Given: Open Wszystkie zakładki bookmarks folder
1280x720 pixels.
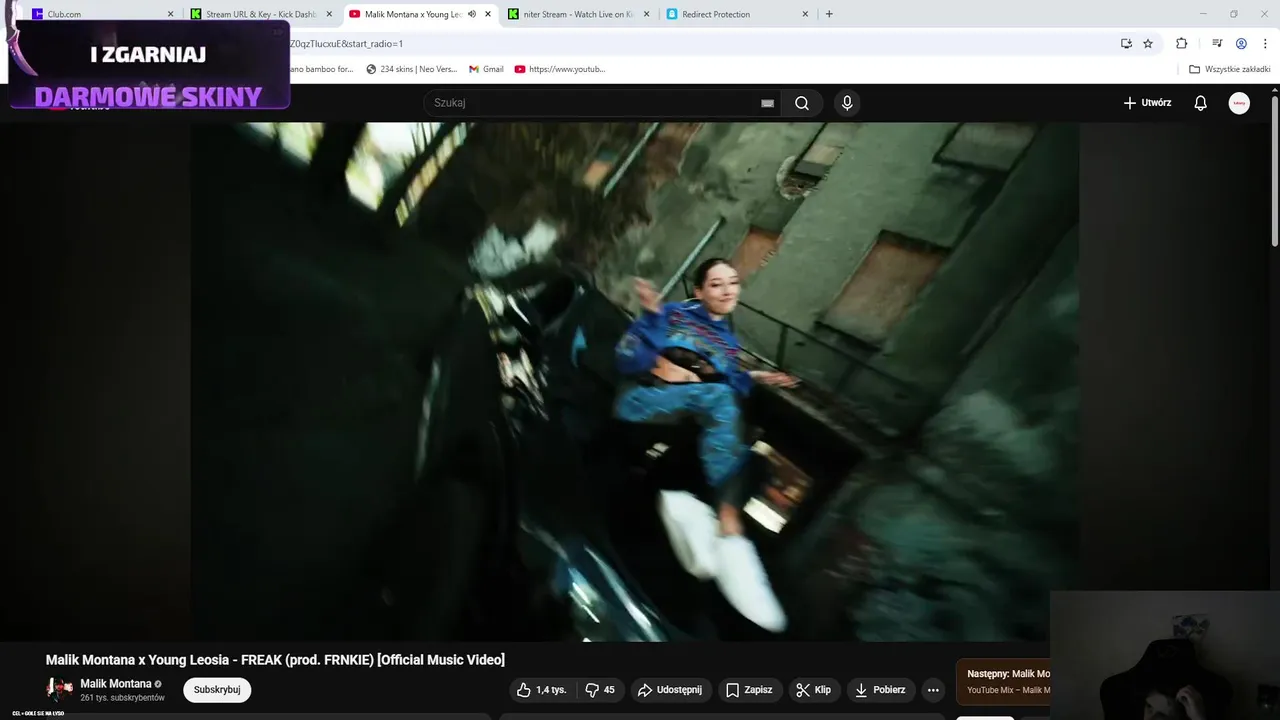Looking at the screenshot, I should coord(1229,69).
